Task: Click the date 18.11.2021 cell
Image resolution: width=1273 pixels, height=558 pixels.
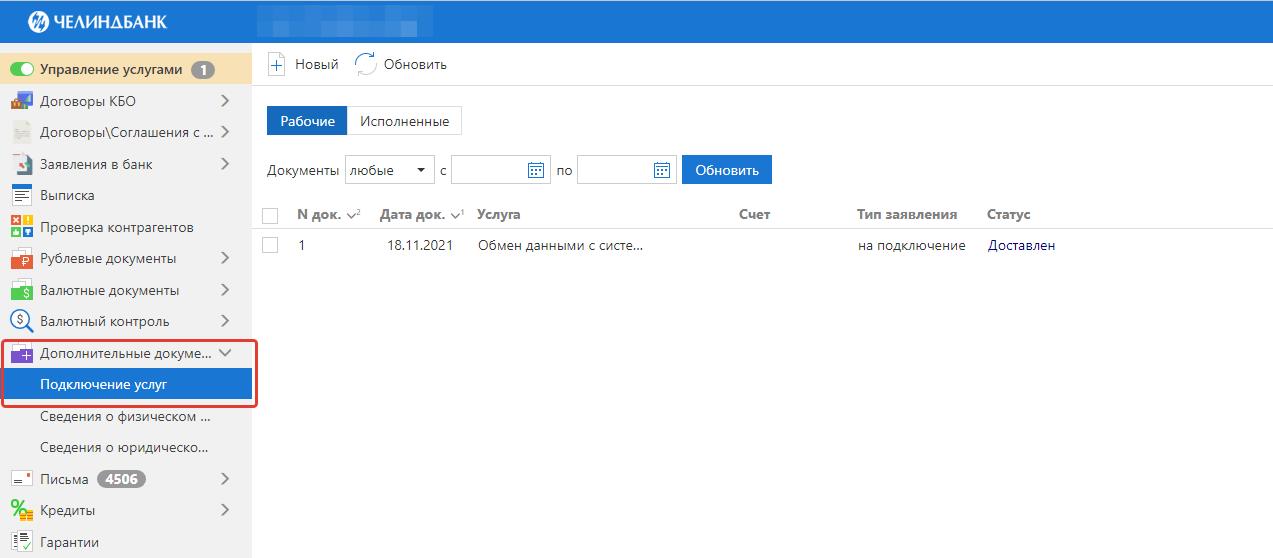Action: [x=420, y=245]
